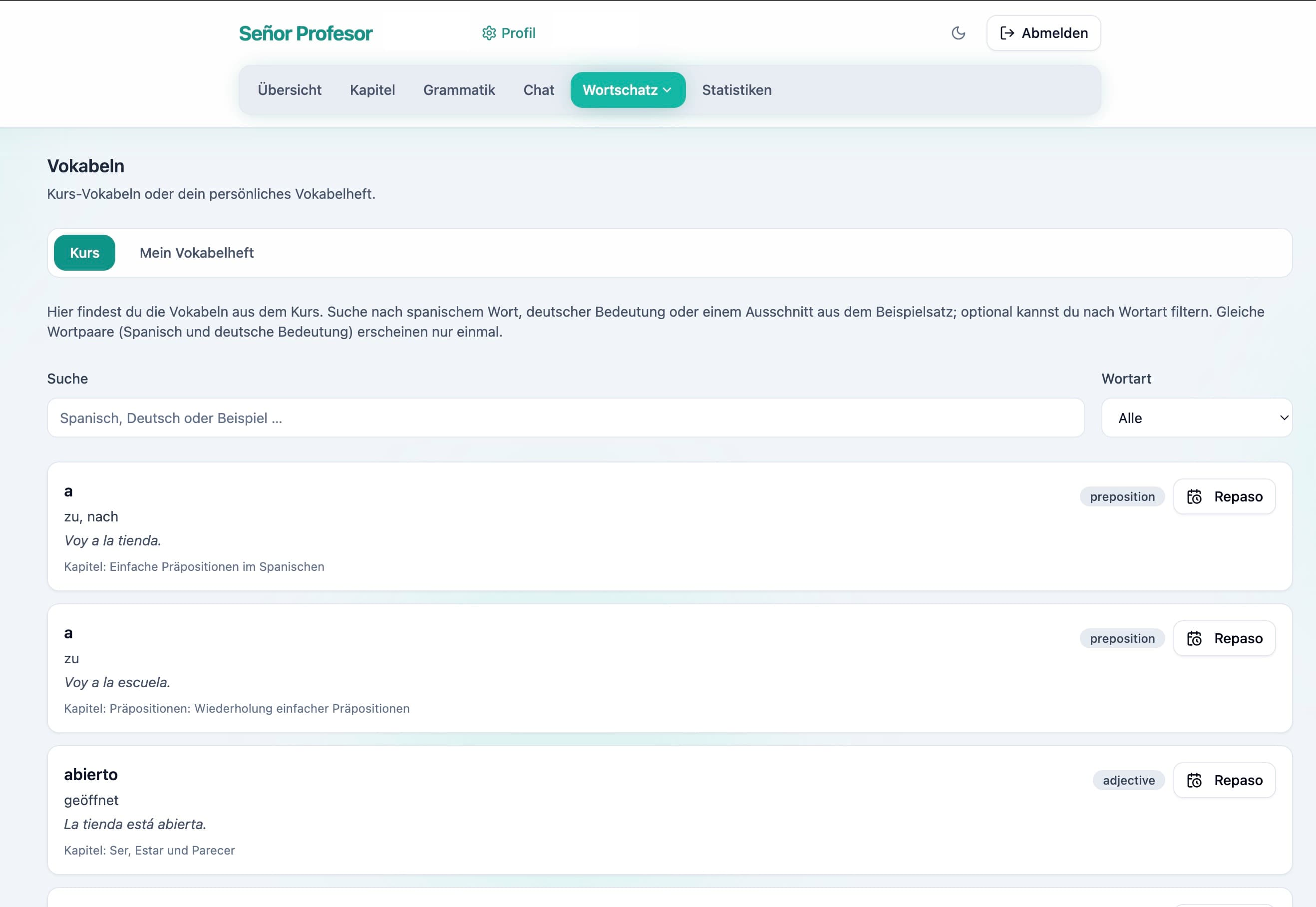Click the calendar icon in the abierto card
1316x907 pixels.
(x=1194, y=780)
